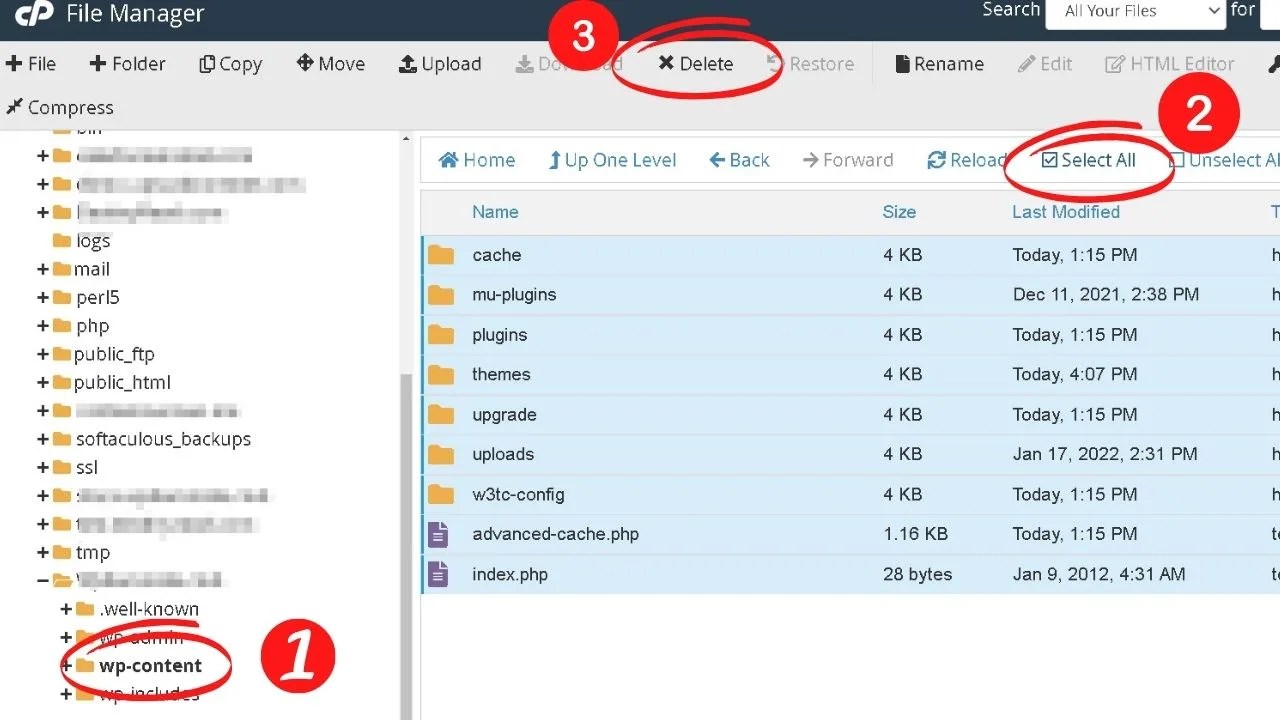Image resolution: width=1280 pixels, height=720 pixels.
Task: Open the HTML Editor
Action: coord(1169,63)
